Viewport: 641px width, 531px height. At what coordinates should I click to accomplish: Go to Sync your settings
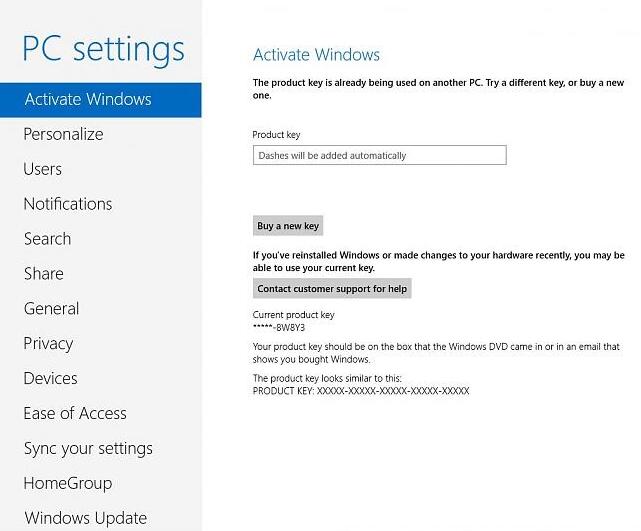pyautogui.click(x=88, y=448)
